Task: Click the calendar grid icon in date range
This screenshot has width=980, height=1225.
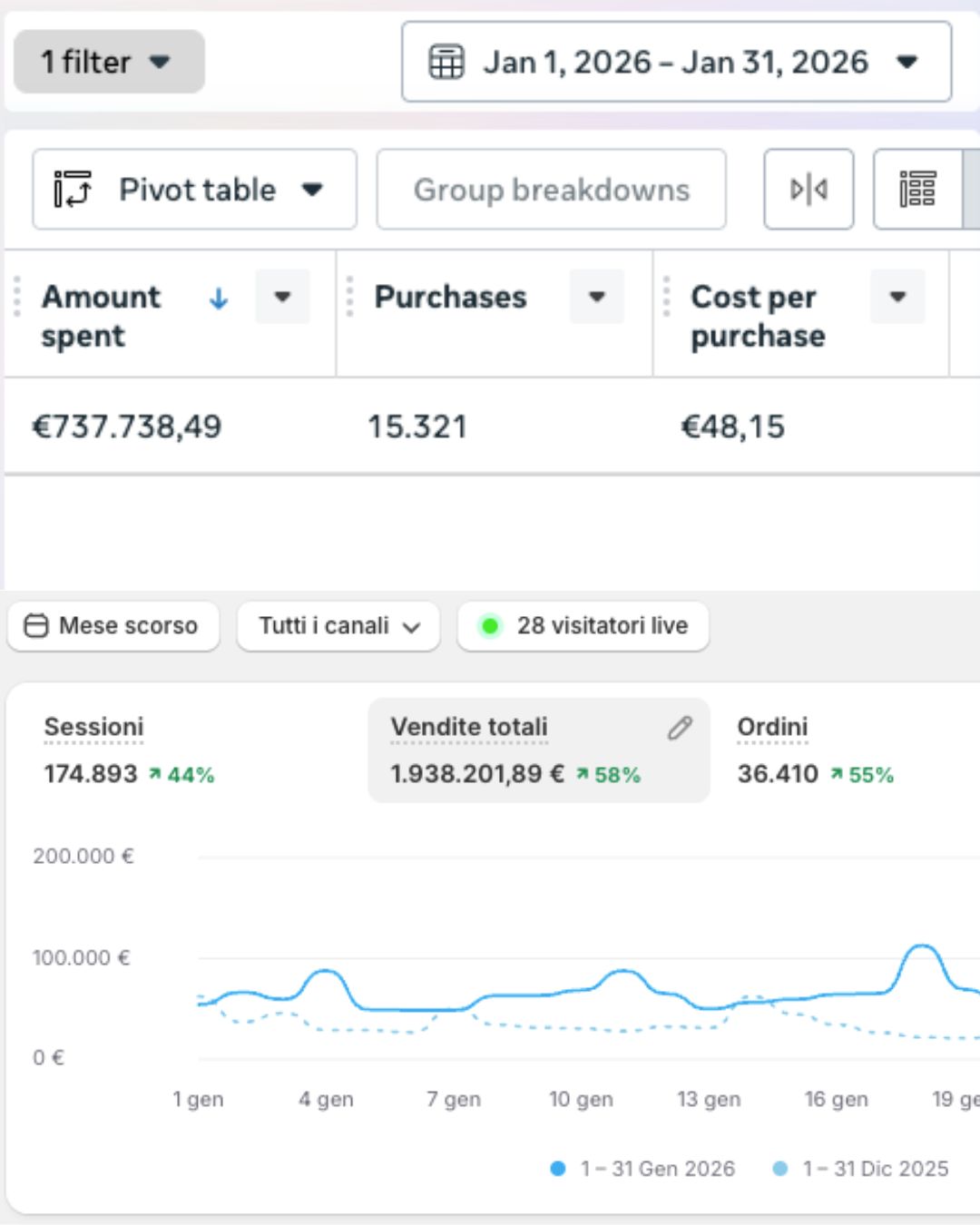Action: pos(446,63)
